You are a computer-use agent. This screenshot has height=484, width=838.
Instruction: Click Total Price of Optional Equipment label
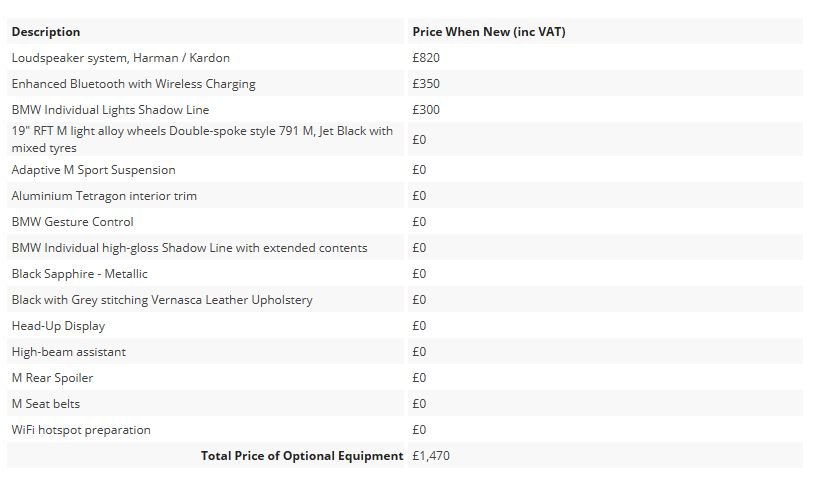pyautogui.click(x=302, y=456)
